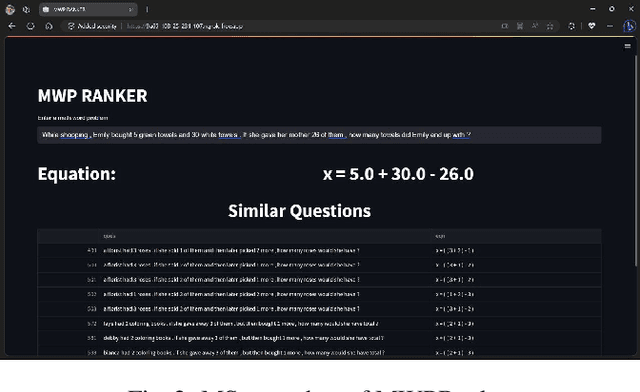Select the row starting 'faye had'
Screen dimensions: 640x392
319,324
